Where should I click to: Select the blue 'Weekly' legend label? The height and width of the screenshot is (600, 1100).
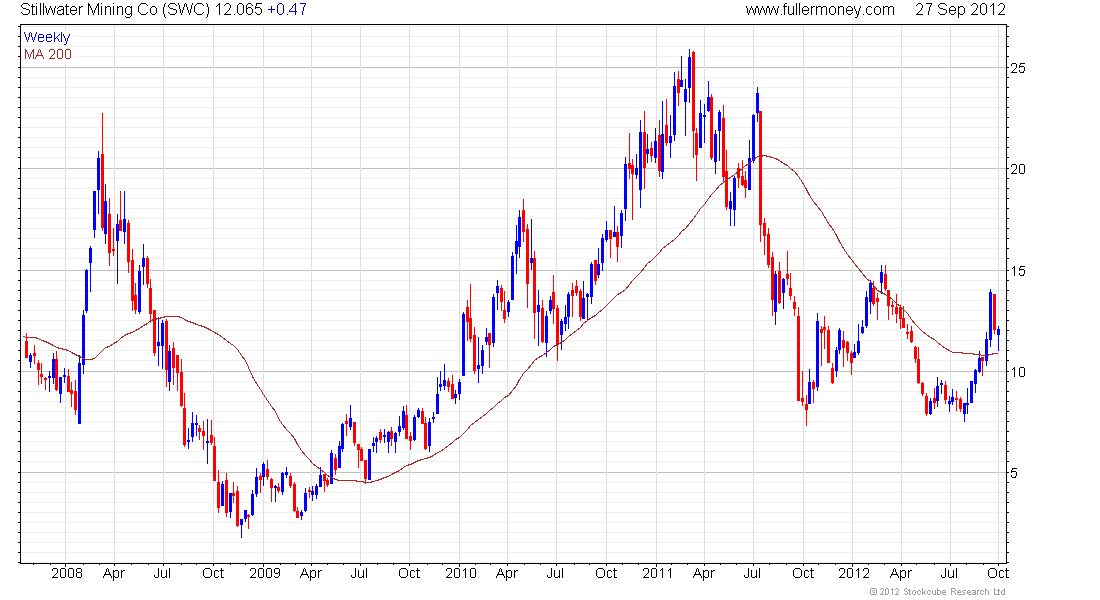47,37
